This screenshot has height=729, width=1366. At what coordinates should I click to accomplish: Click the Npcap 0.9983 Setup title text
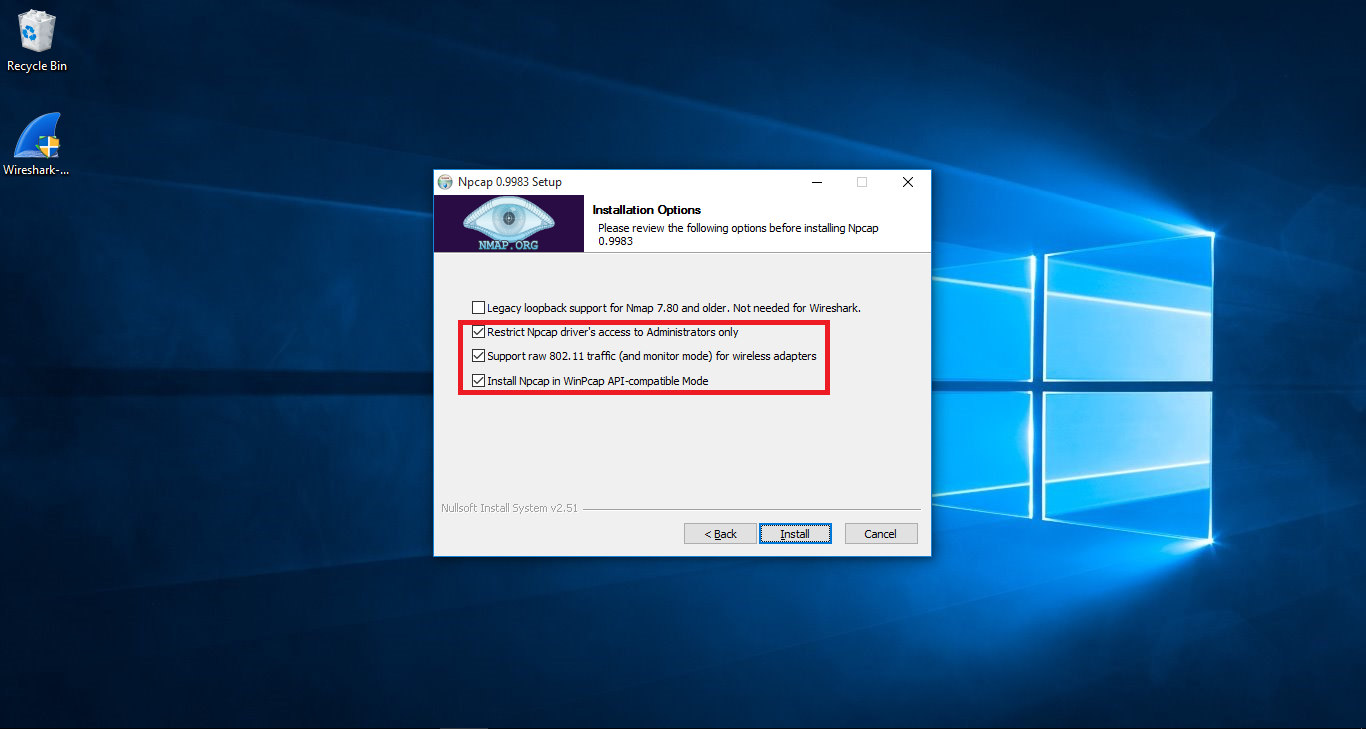[510, 182]
